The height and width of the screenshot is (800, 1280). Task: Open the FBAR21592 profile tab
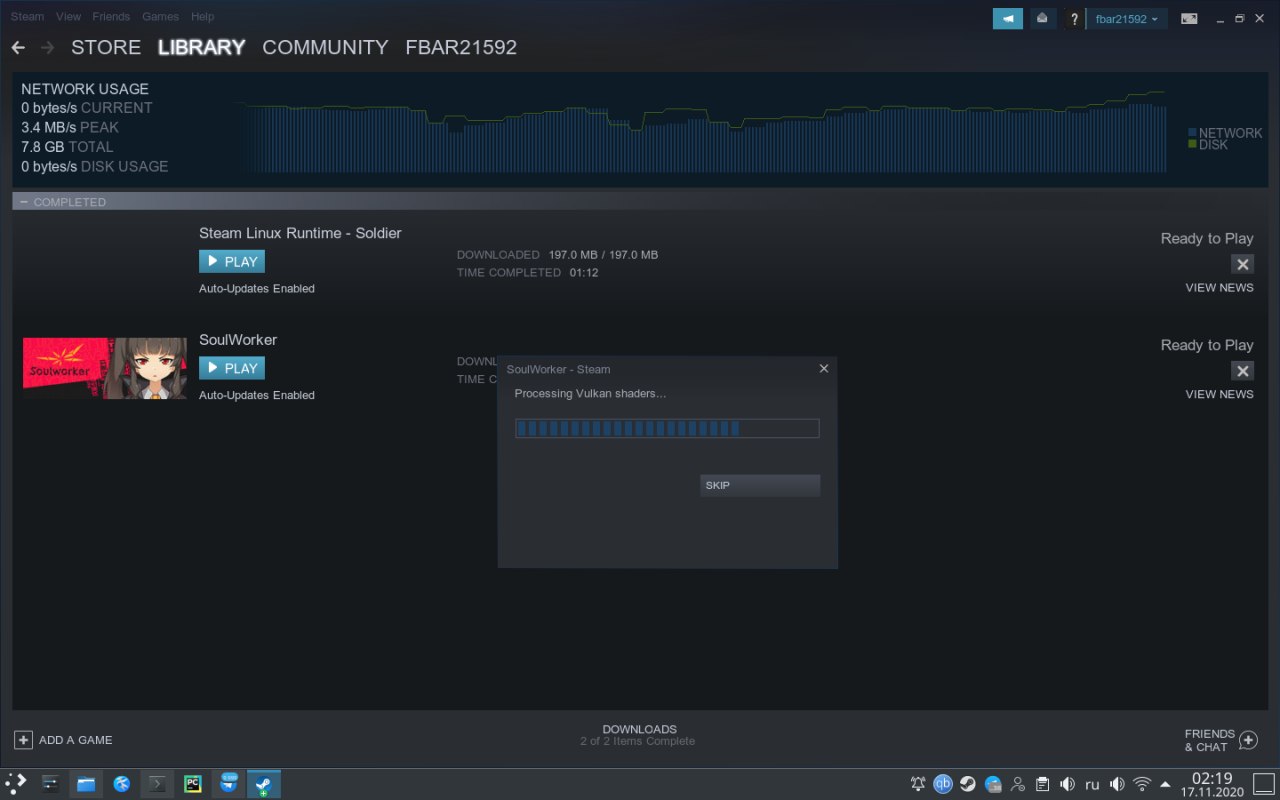461,47
